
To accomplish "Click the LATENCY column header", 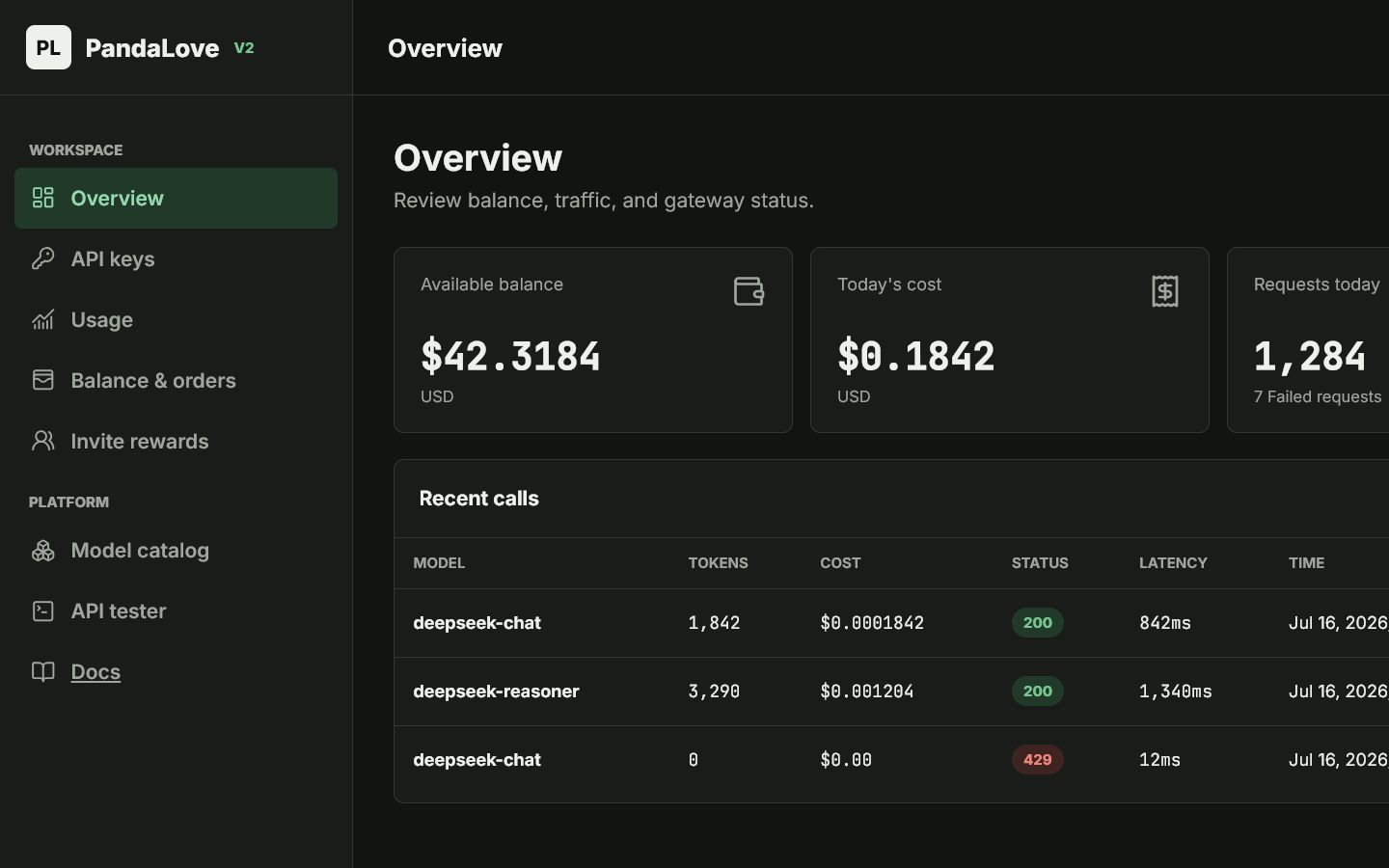I will pos(1173,562).
